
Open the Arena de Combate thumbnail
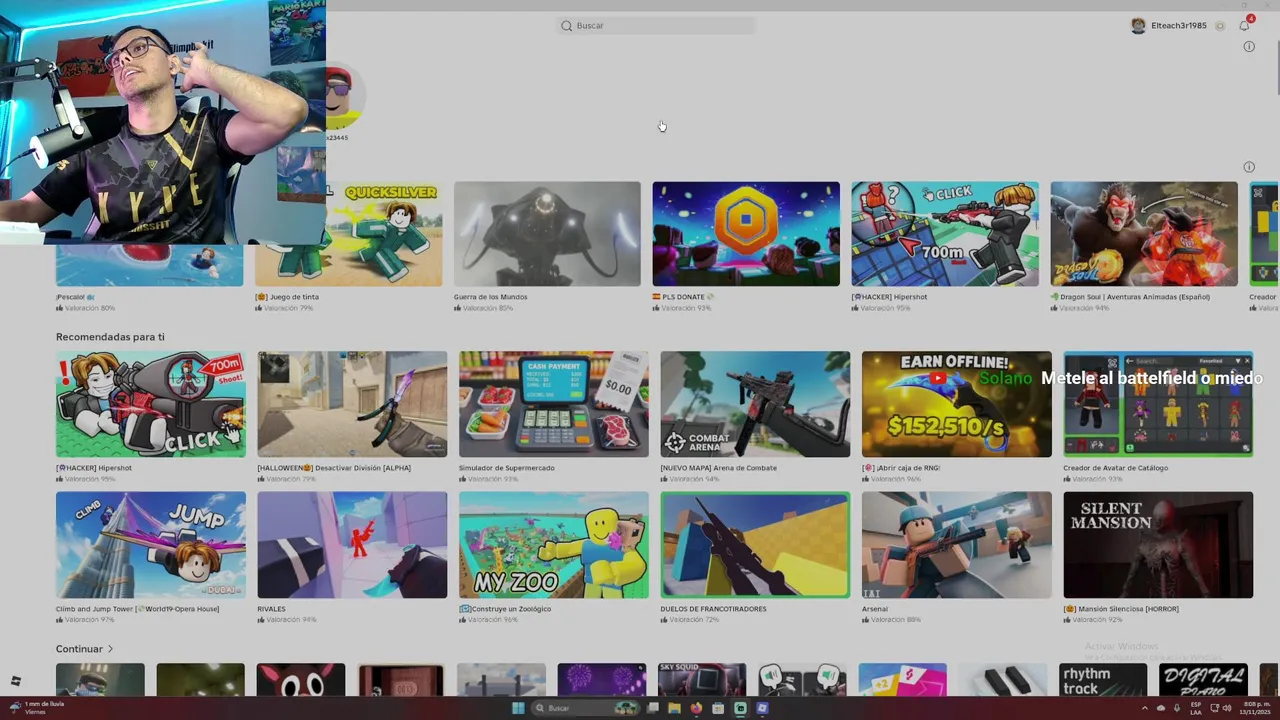(755, 404)
